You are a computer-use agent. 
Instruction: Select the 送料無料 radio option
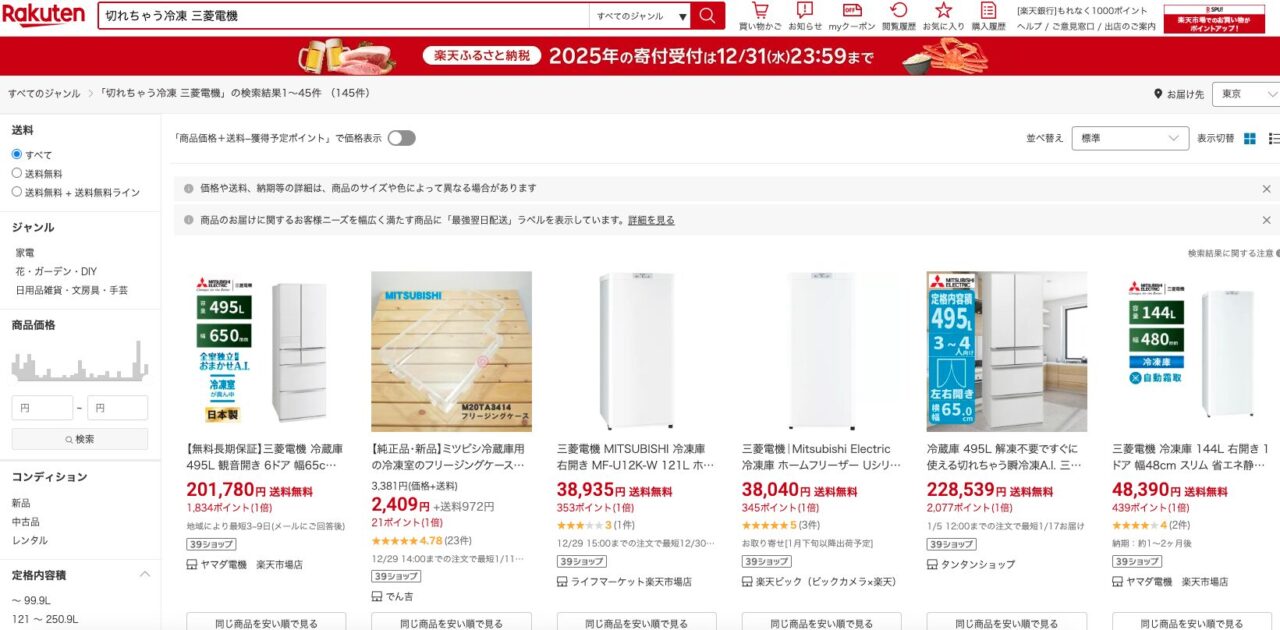tap(17, 173)
